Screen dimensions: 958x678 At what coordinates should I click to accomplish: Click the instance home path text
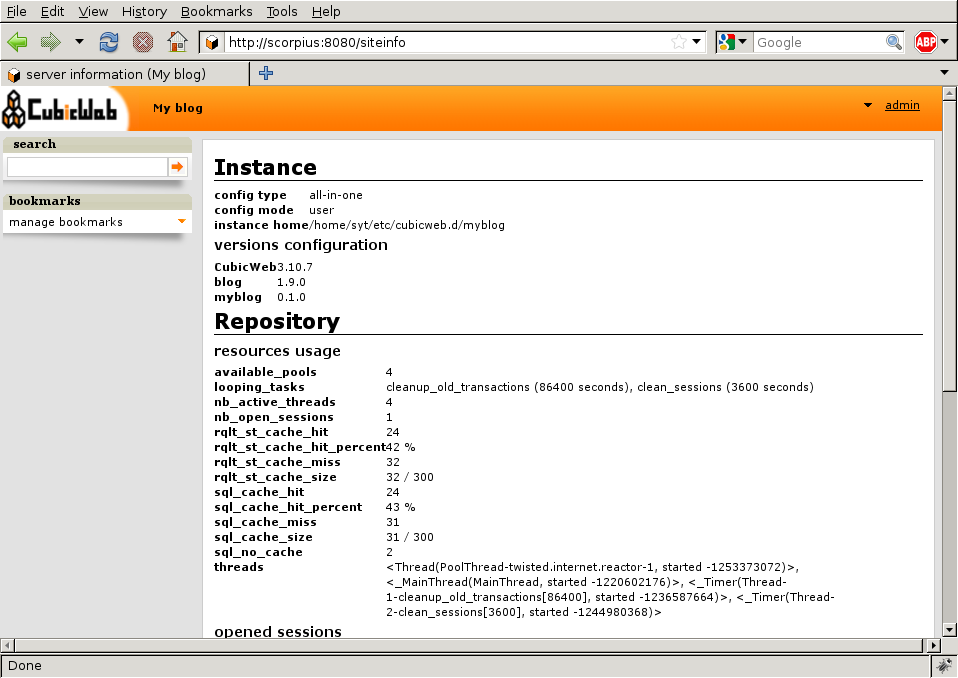(407, 225)
